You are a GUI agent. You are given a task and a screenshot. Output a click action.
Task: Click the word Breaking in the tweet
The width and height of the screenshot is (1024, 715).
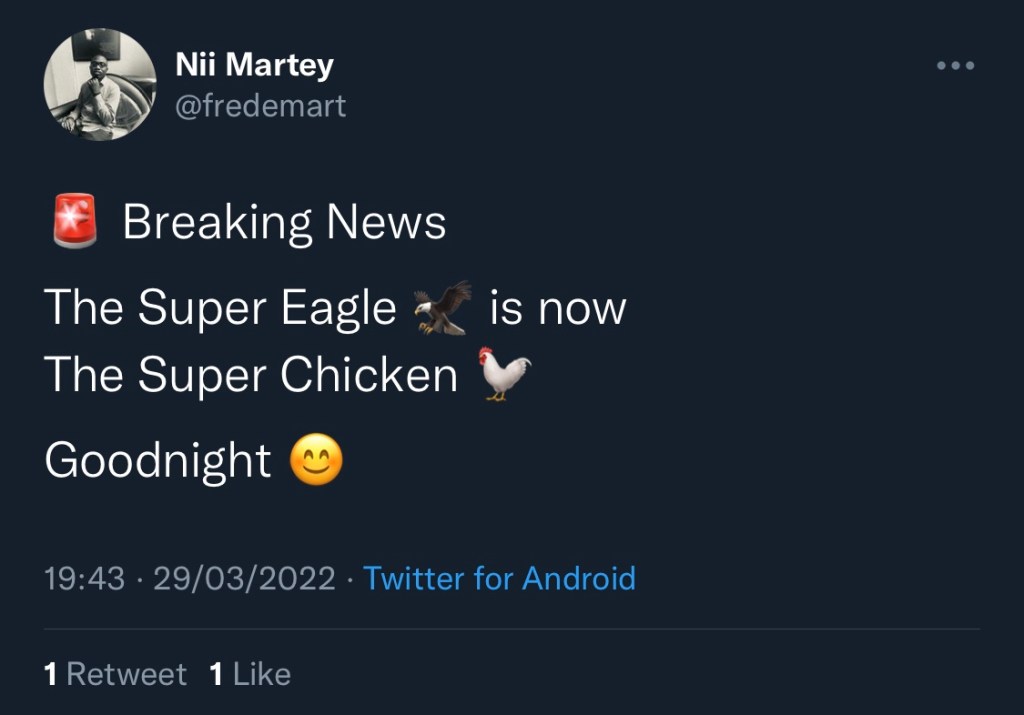click(217, 222)
